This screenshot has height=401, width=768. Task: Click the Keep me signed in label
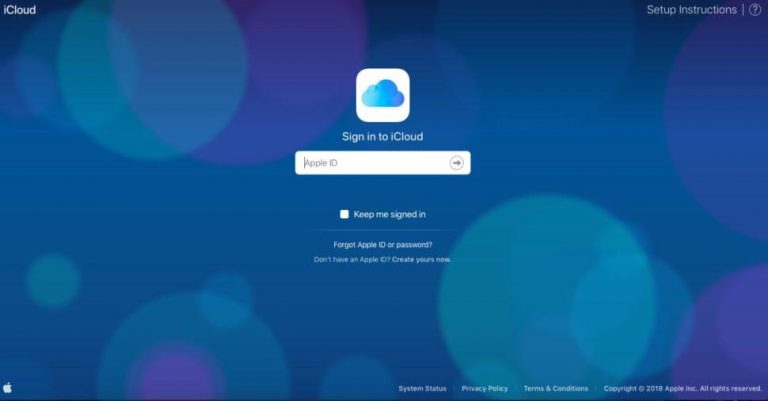pyautogui.click(x=389, y=214)
